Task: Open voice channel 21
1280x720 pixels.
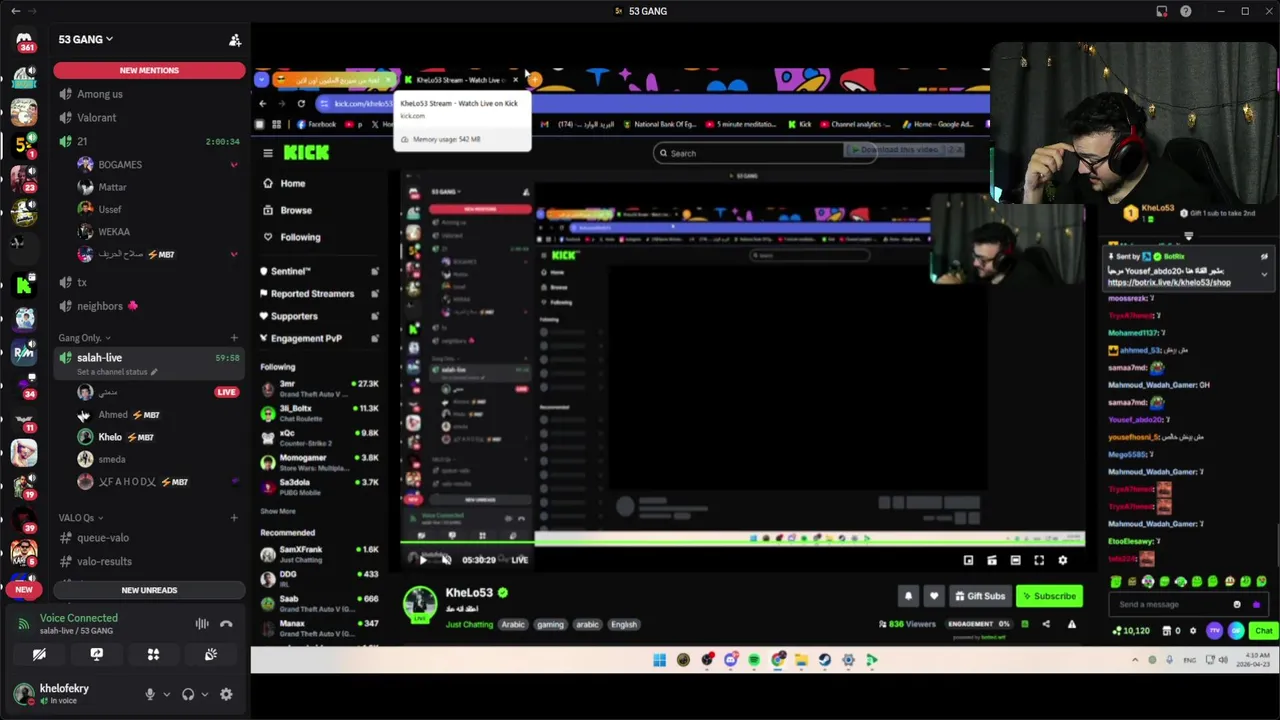Action: pos(149,141)
